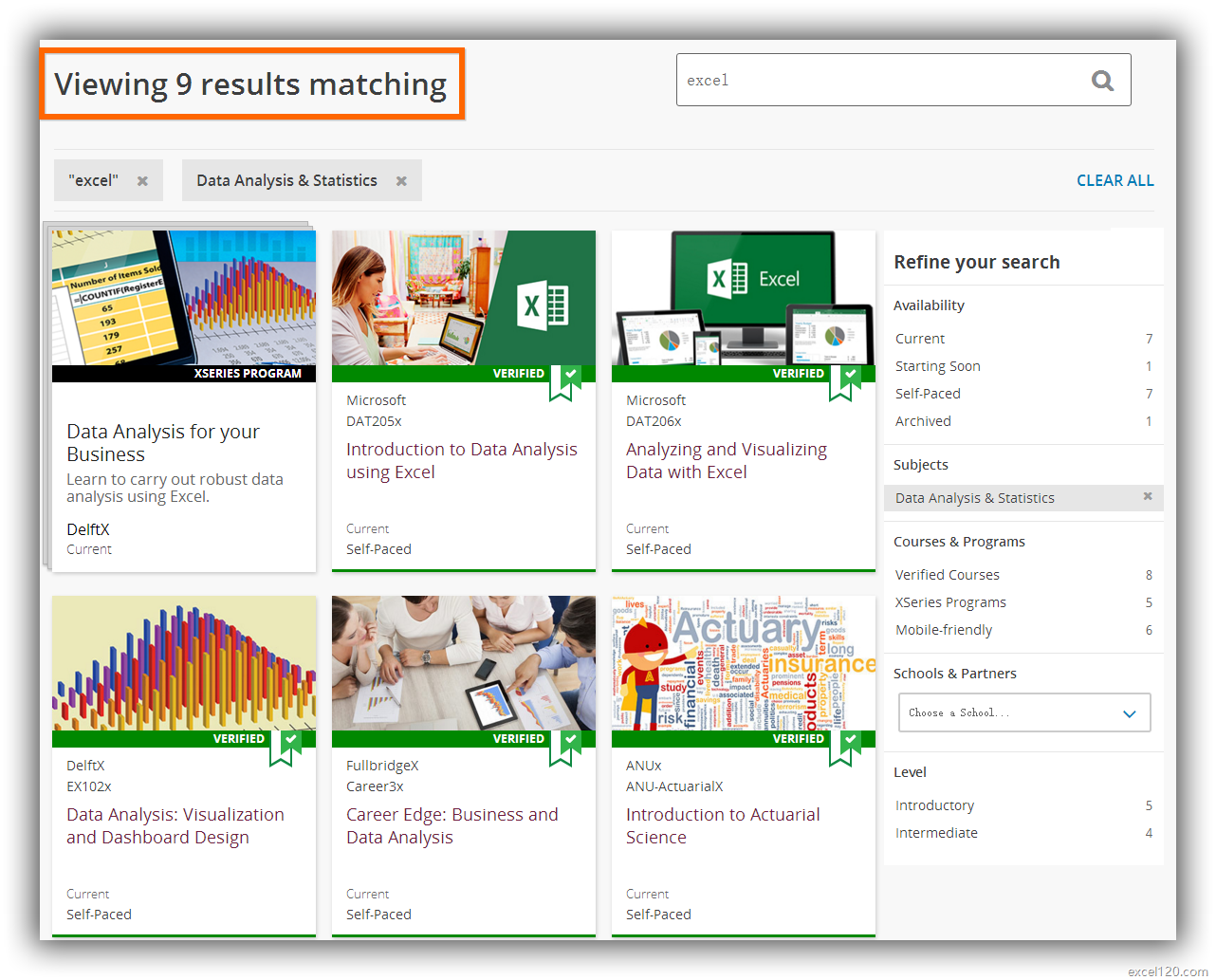Click the Actuary word cloud thumbnail

point(744,663)
